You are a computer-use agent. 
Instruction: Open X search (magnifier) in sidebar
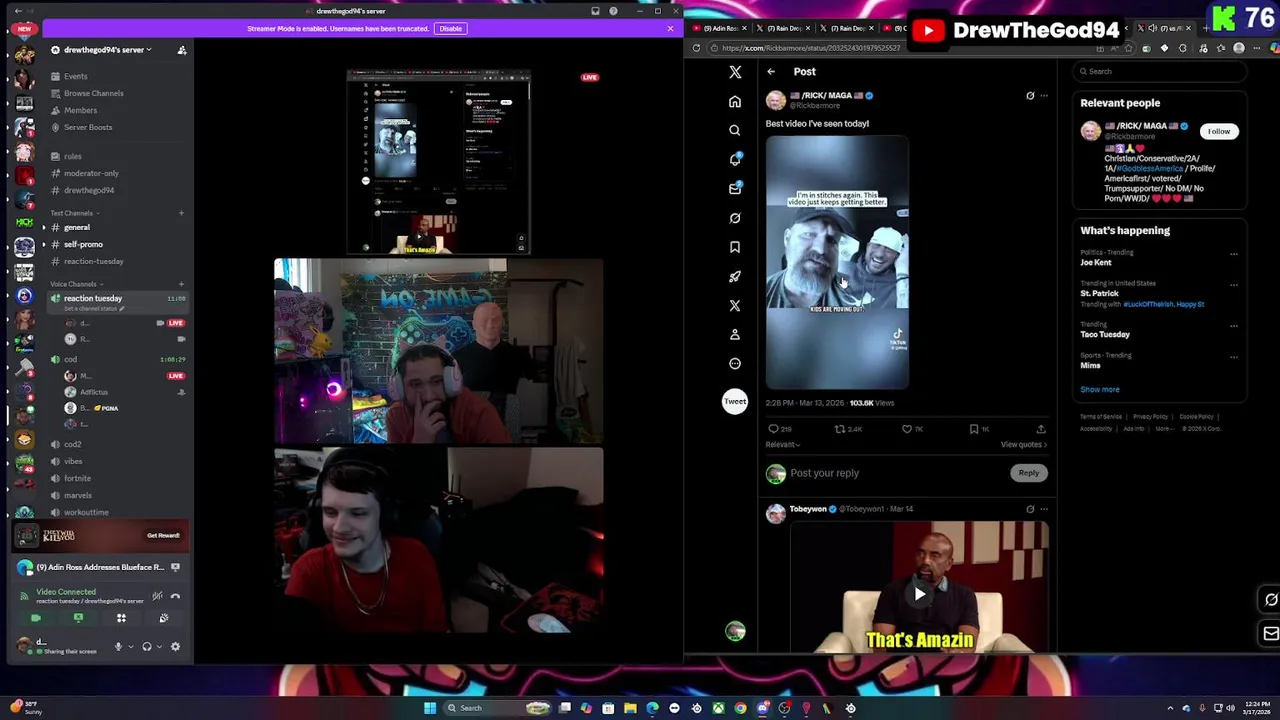[735, 130]
